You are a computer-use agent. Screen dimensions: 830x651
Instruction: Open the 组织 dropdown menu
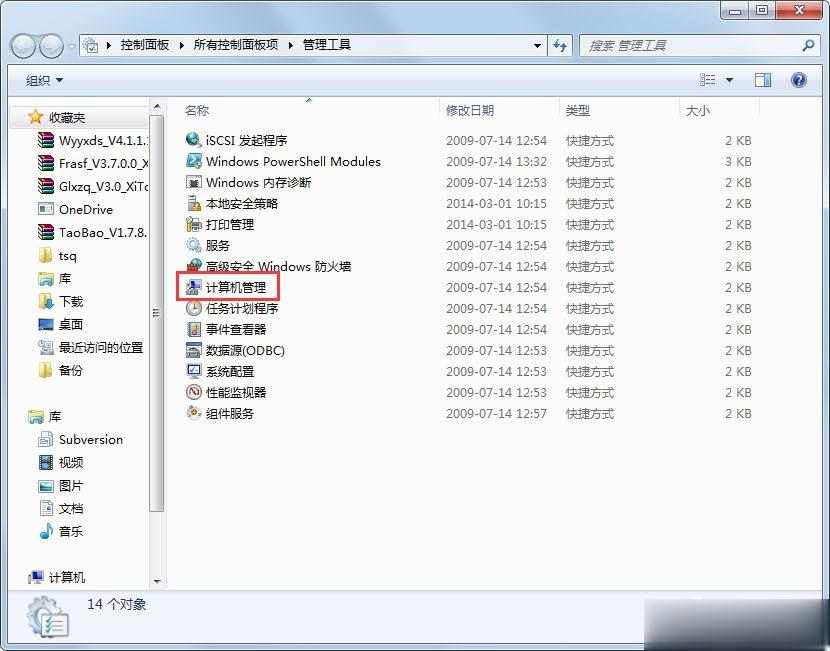pos(44,80)
